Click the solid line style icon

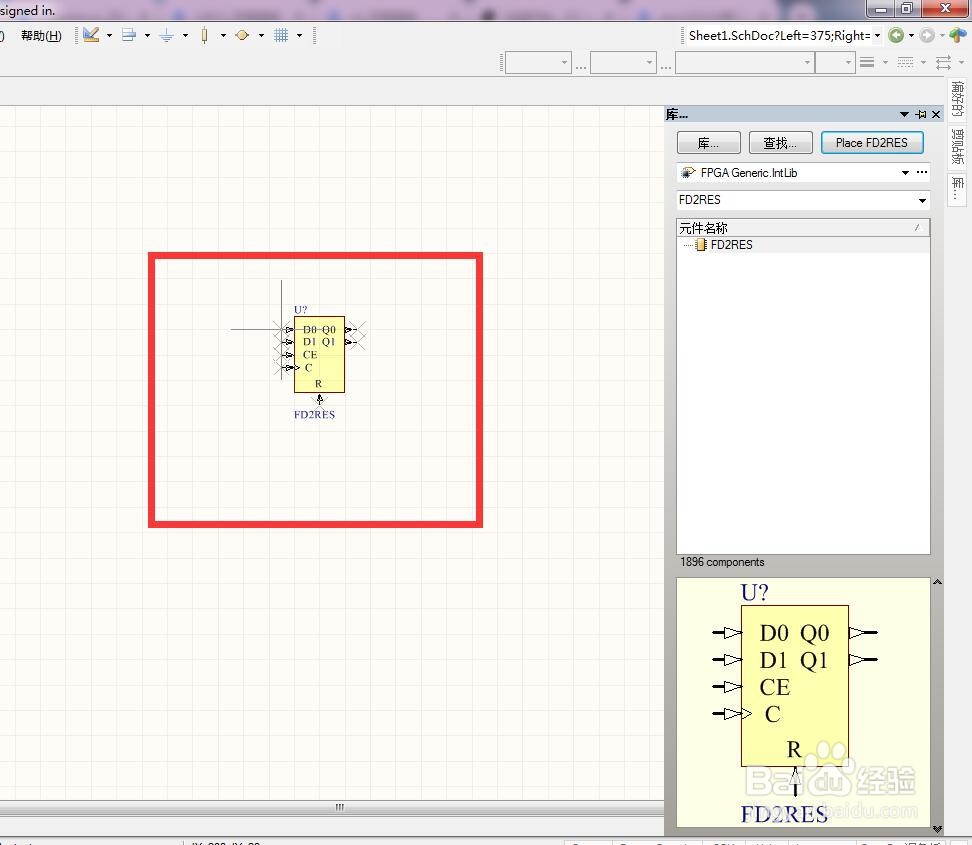tap(867, 62)
